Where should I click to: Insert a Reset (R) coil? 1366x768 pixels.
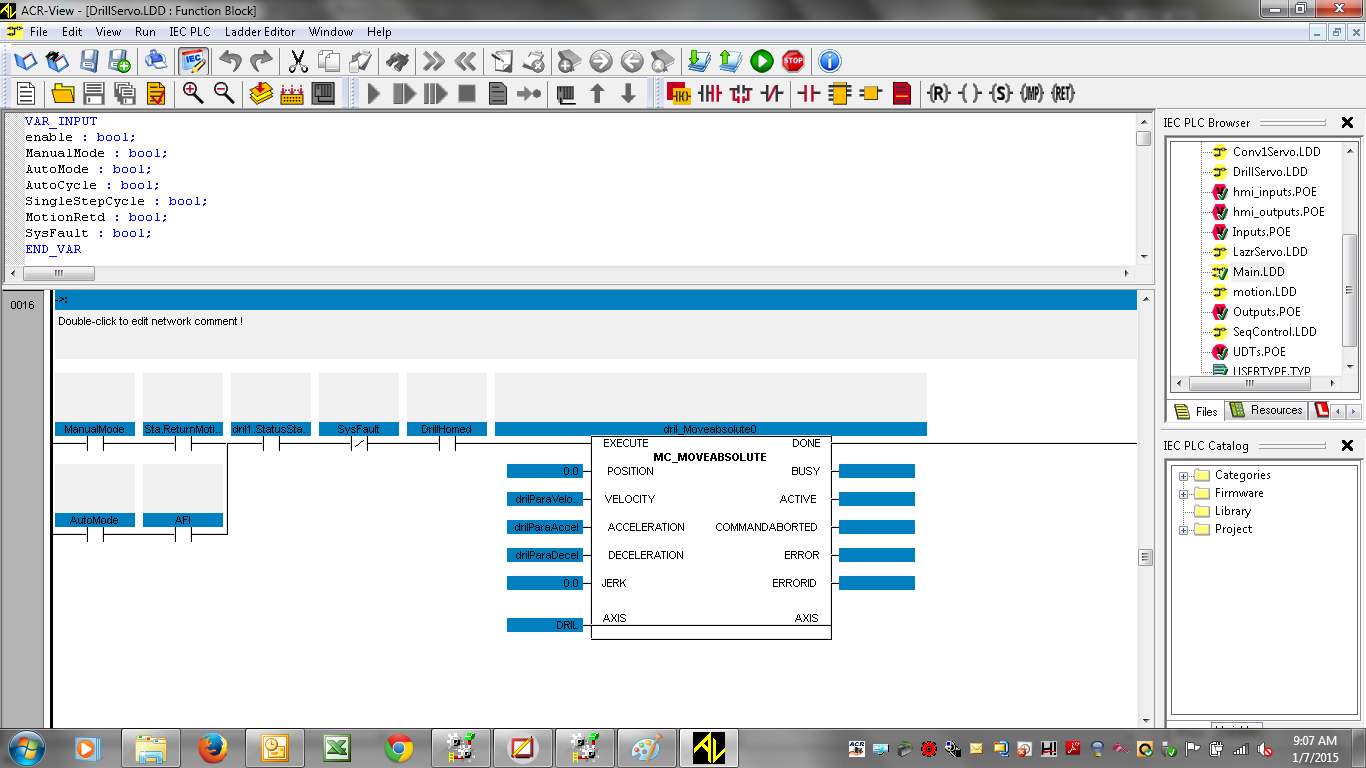[938, 94]
